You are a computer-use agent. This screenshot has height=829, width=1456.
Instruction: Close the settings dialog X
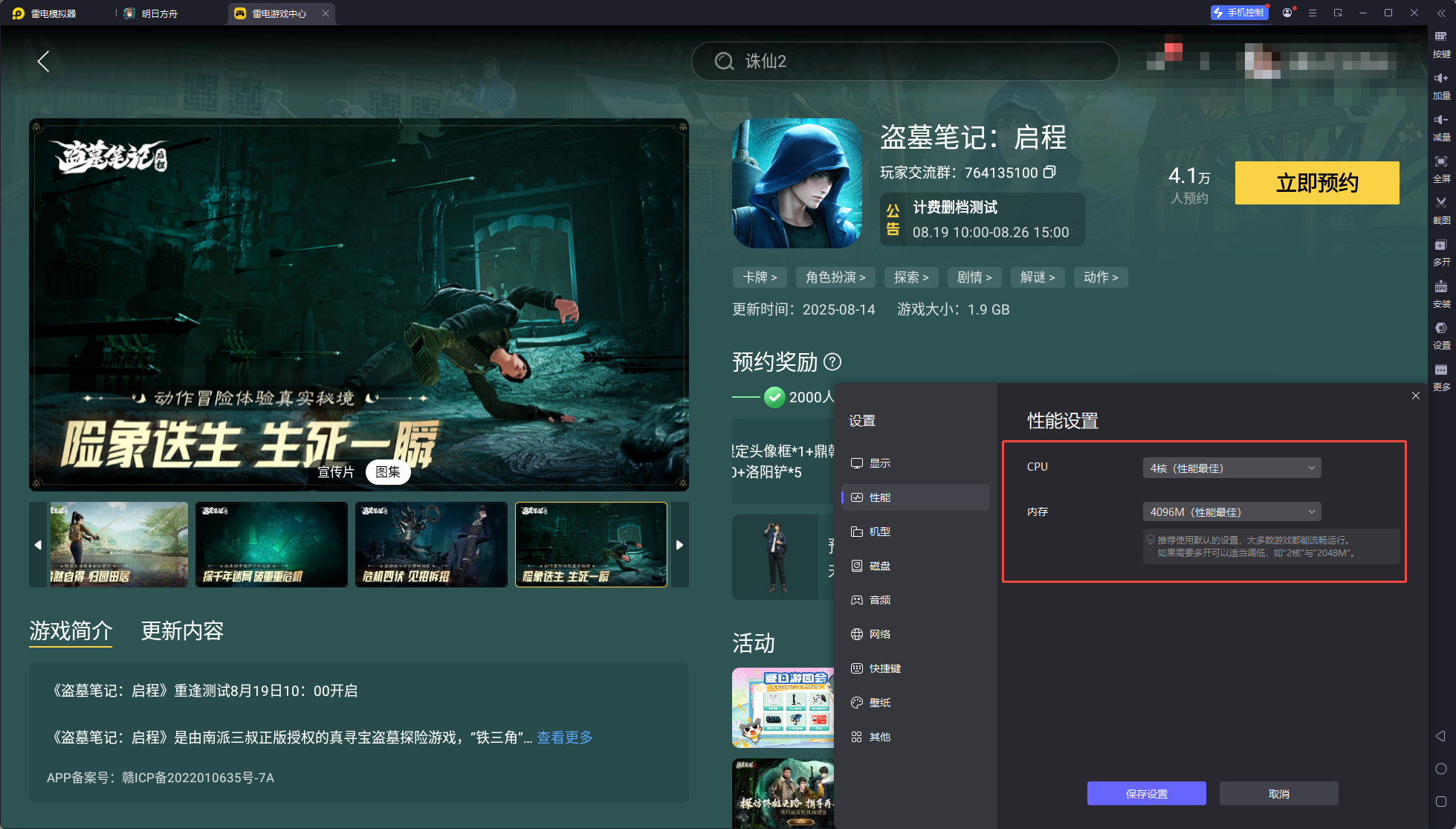click(x=1416, y=396)
